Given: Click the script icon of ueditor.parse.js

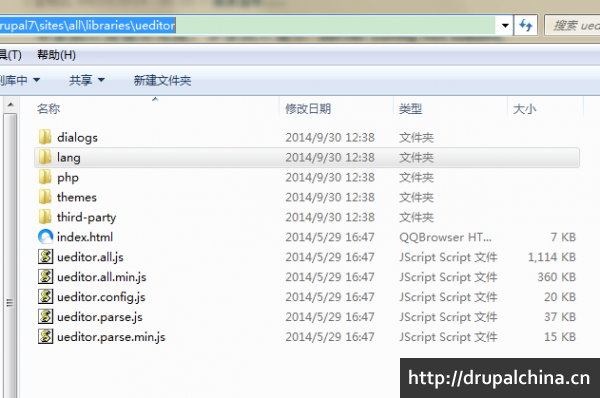Looking at the screenshot, I should point(46,316).
